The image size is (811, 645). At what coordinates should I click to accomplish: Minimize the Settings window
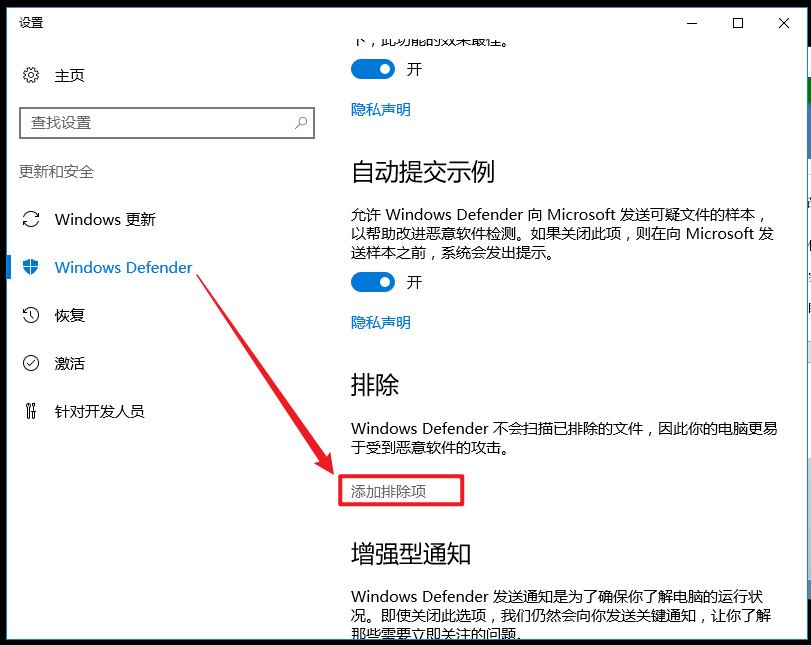click(x=692, y=23)
